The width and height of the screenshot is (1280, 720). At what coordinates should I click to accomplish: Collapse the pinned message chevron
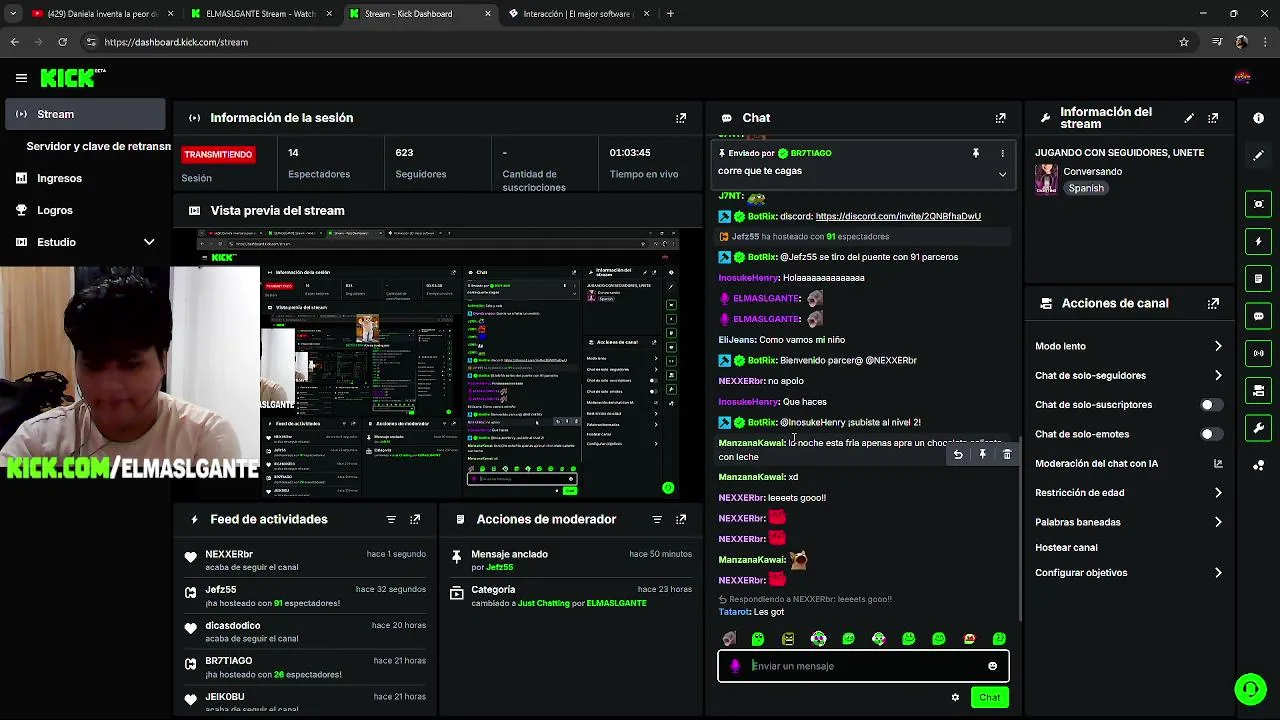[1002, 174]
